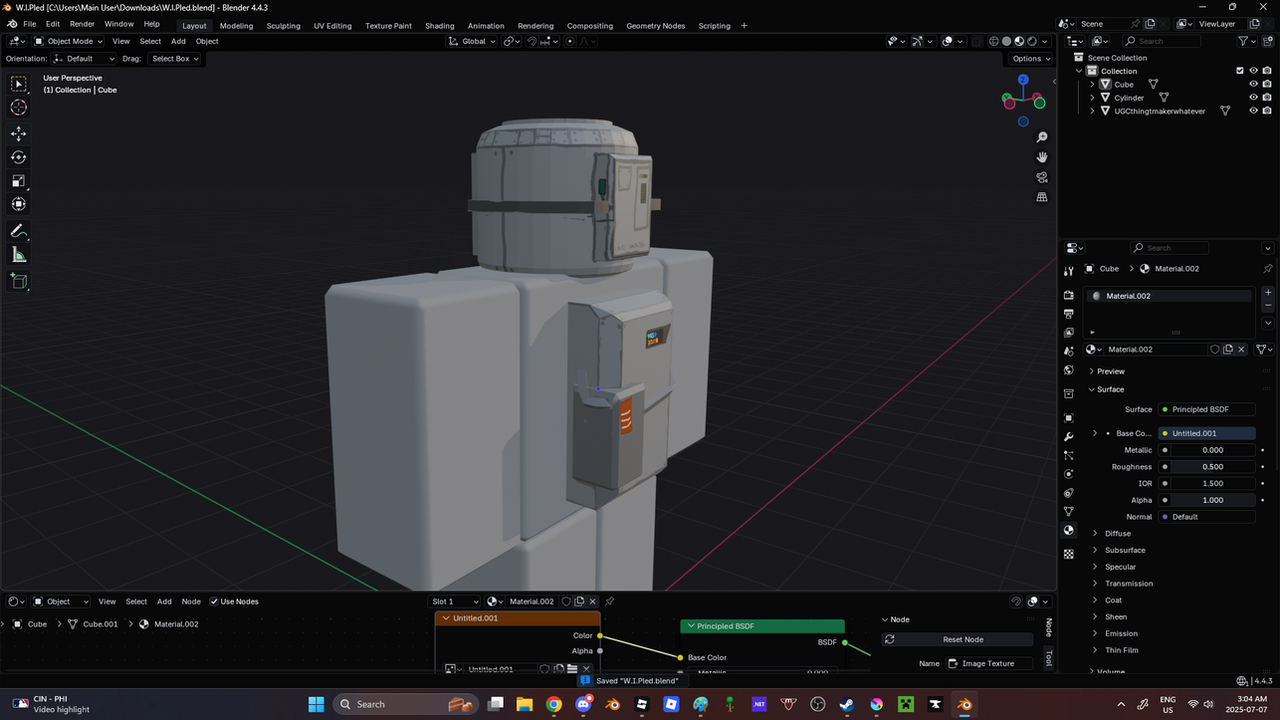The height and width of the screenshot is (720, 1280).
Task: Open the Texture properties tab
Action: tap(1069, 553)
